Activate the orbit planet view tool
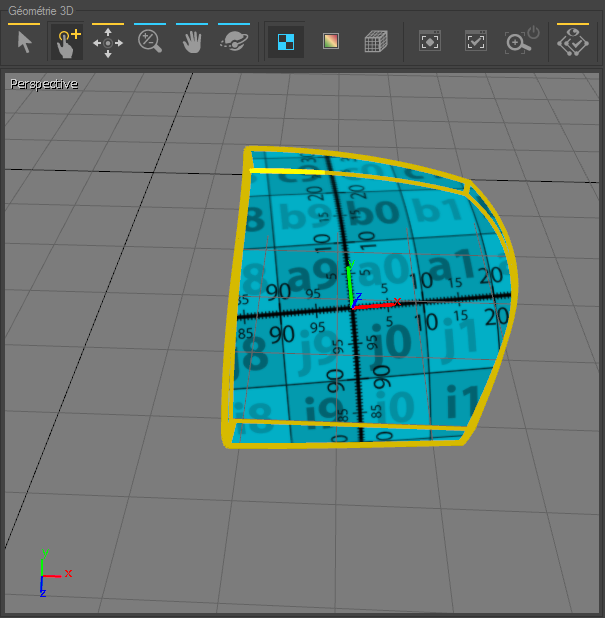This screenshot has width=605, height=618. [234, 42]
